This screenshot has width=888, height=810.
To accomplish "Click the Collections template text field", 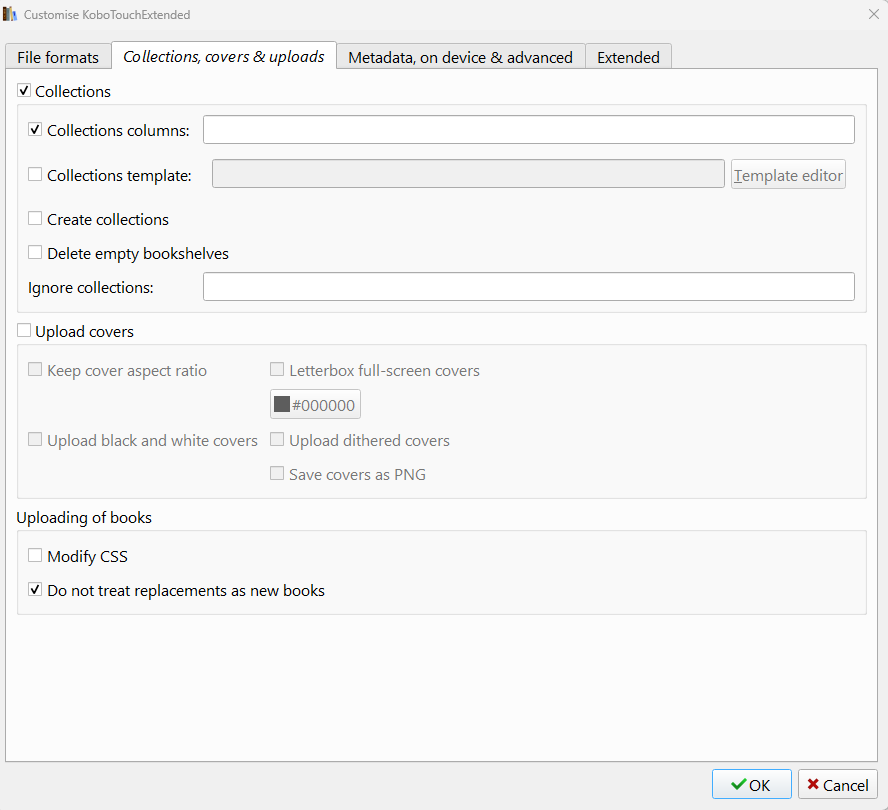I will [x=468, y=173].
